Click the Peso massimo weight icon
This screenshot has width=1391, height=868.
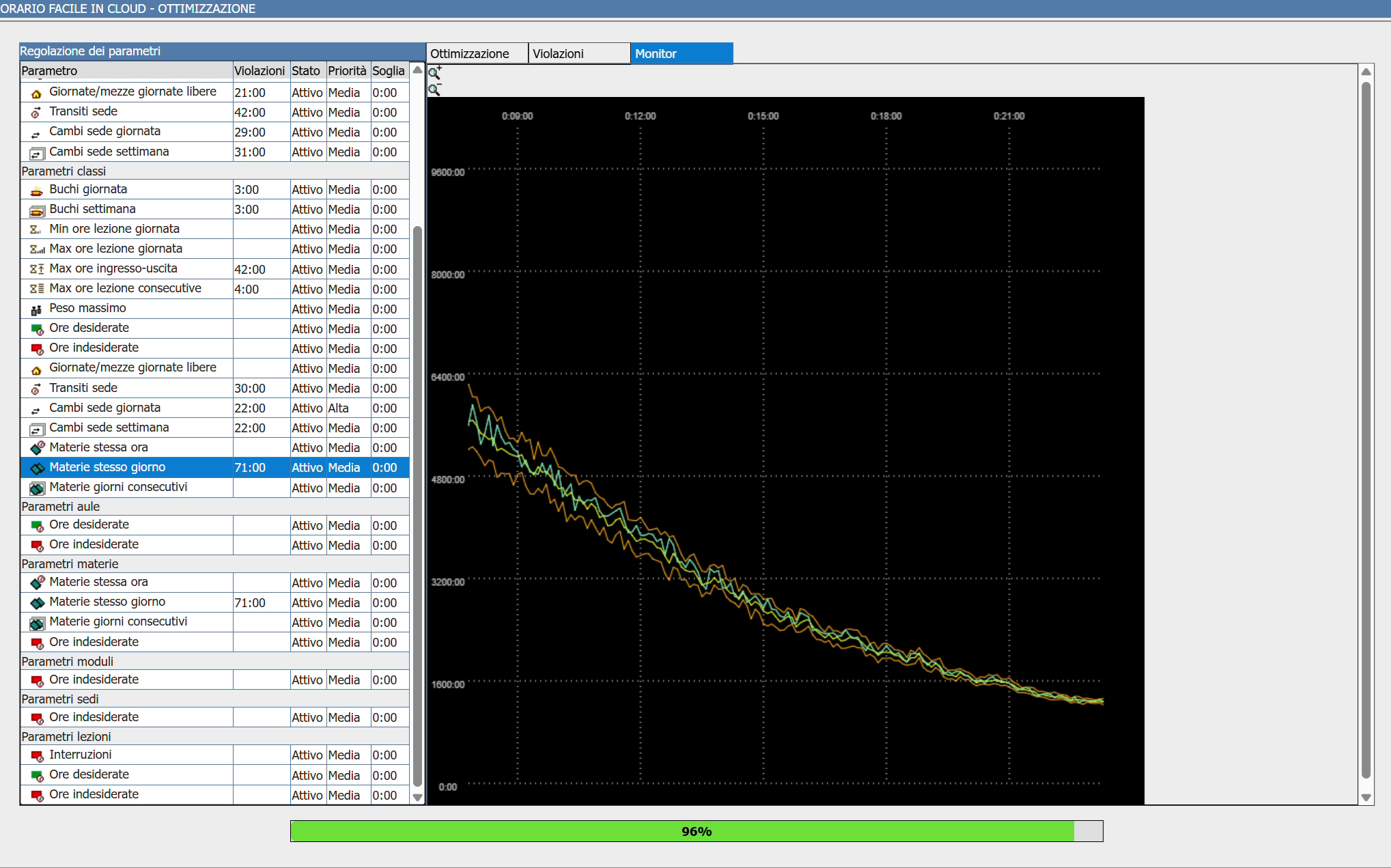[37, 309]
